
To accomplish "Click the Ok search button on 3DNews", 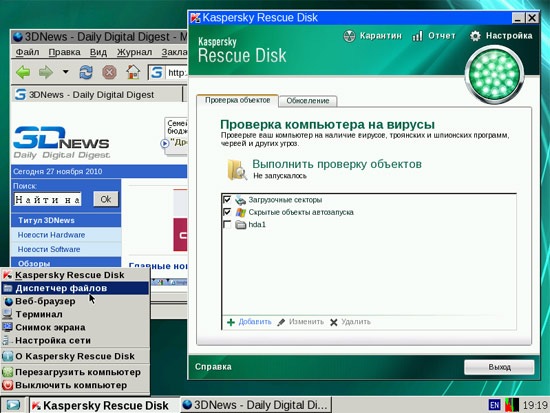I will [x=106, y=199].
